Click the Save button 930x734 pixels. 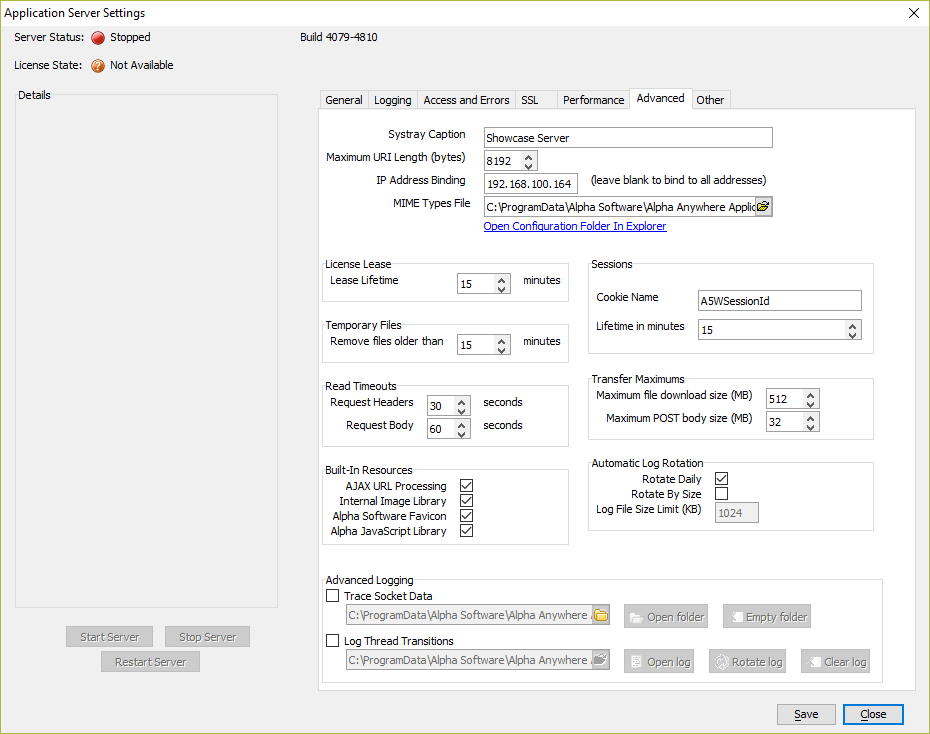point(806,714)
